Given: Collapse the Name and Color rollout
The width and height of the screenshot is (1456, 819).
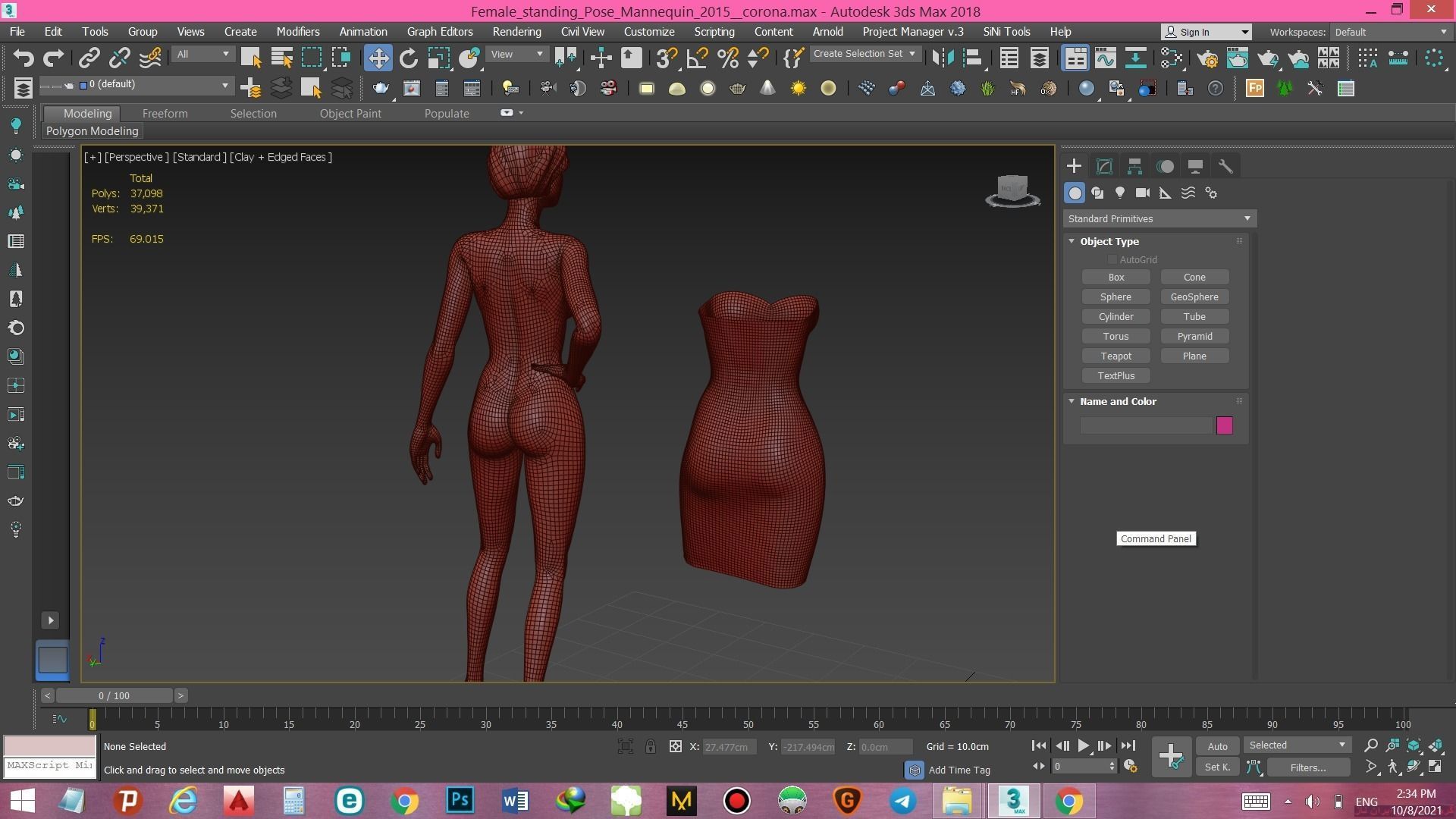Looking at the screenshot, I should point(1118,401).
